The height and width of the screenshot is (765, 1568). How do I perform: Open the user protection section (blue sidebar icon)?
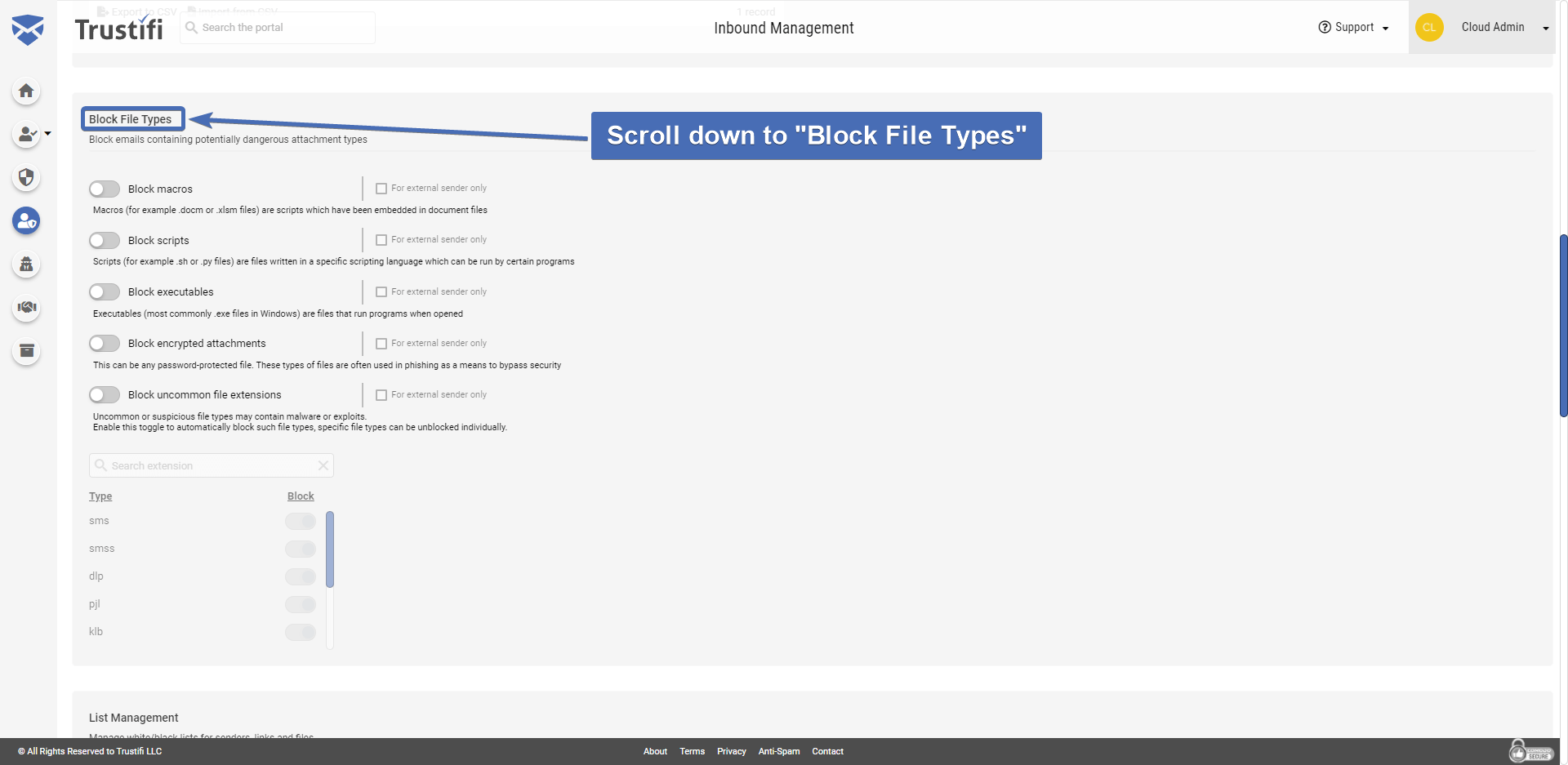point(26,220)
